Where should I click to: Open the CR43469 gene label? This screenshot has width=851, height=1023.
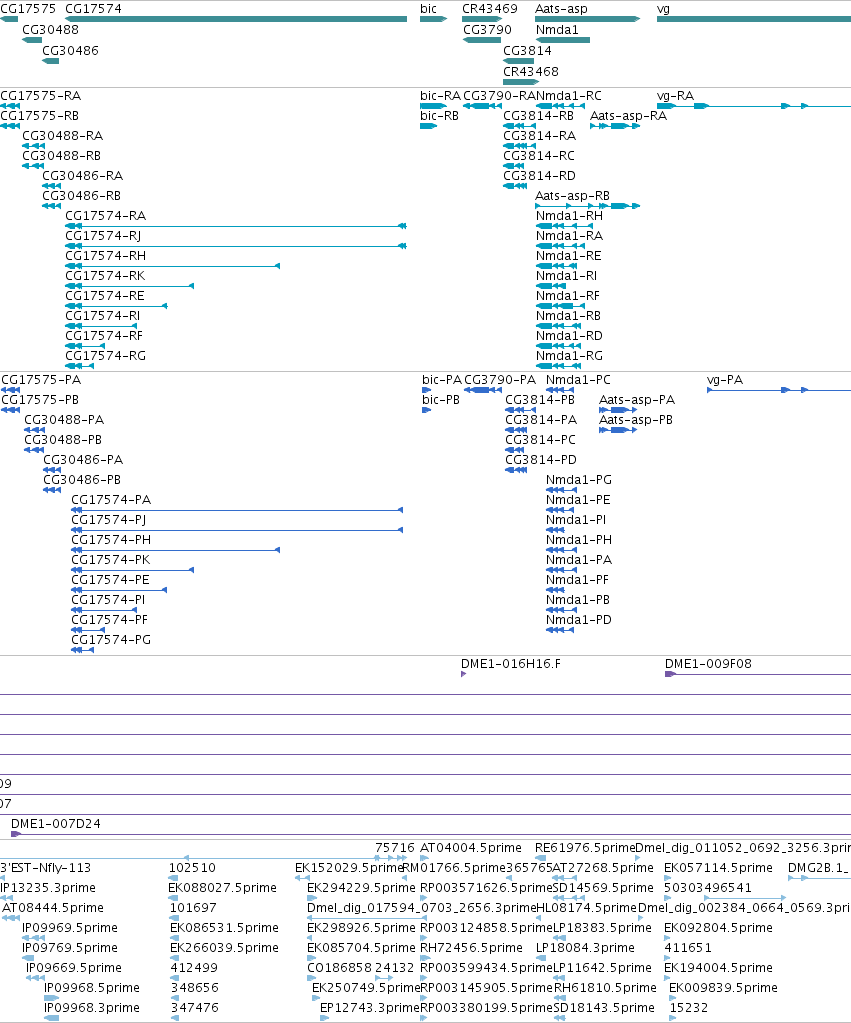(x=489, y=8)
